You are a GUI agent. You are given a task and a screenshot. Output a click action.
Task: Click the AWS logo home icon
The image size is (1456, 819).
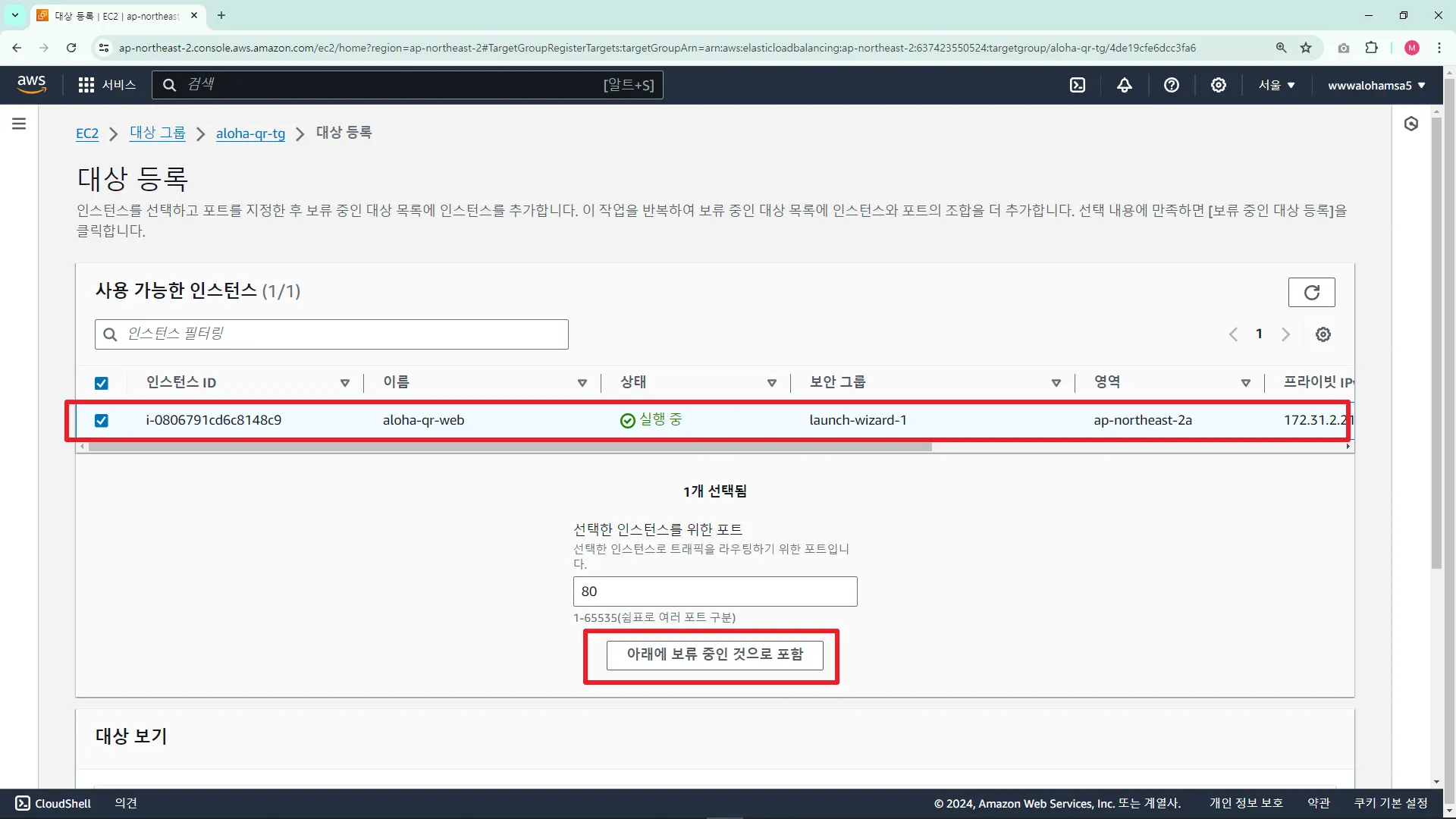click(31, 85)
